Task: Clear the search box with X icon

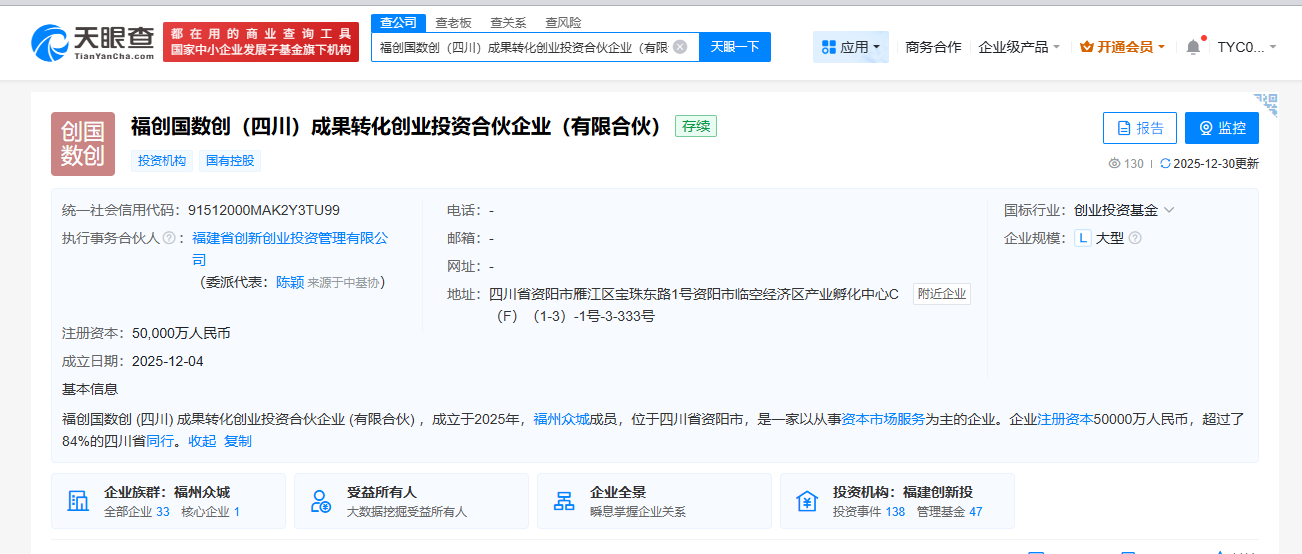Action: click(680, 47)
